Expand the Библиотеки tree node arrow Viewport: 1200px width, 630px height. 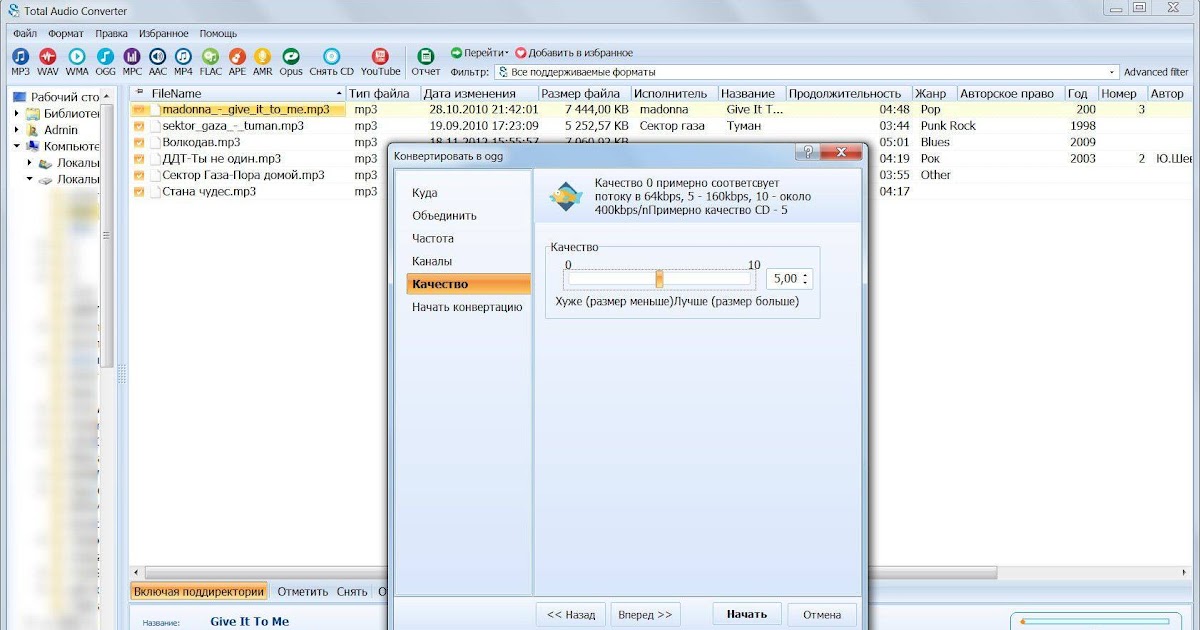pos(17,114)
